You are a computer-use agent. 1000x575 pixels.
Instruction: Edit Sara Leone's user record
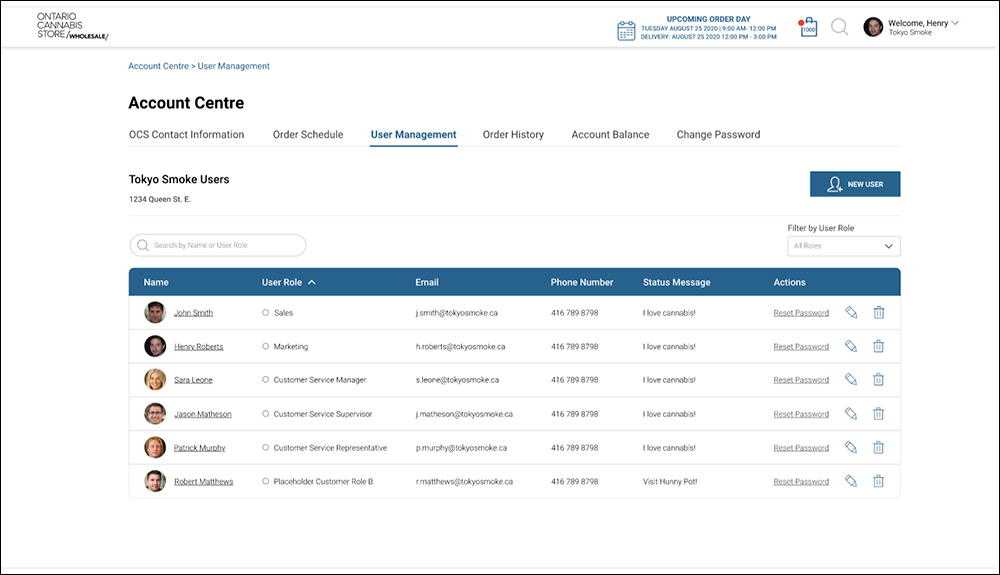[851, 379]
